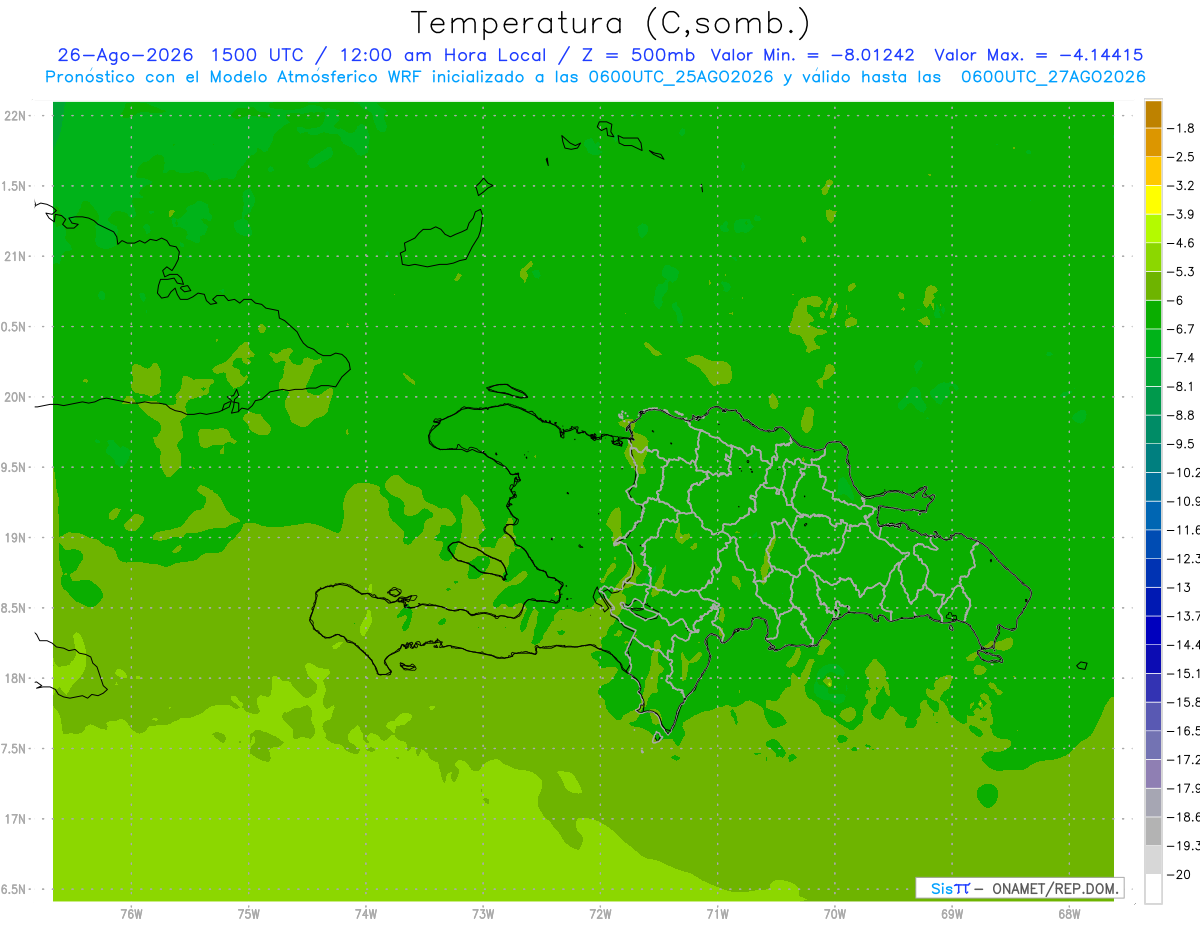This screenshot has width=1200, height=927.
Task: Click the "1500 UTC" time label
Action: point(257,55)
